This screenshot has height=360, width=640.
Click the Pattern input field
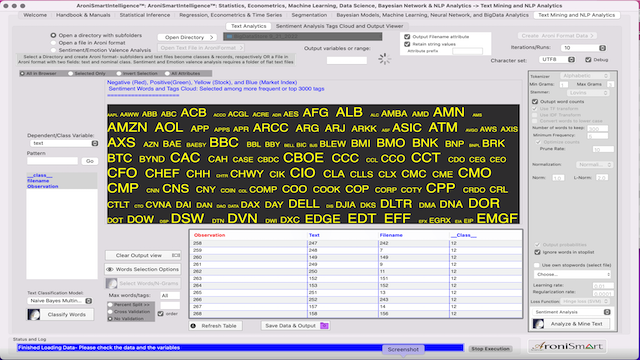(52, 161)
